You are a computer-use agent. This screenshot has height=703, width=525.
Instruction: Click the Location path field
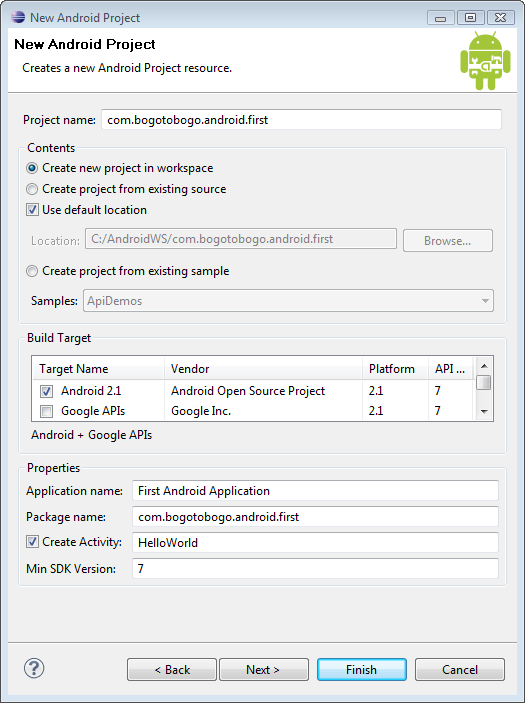pyautogui.click(x=241, y=239)
